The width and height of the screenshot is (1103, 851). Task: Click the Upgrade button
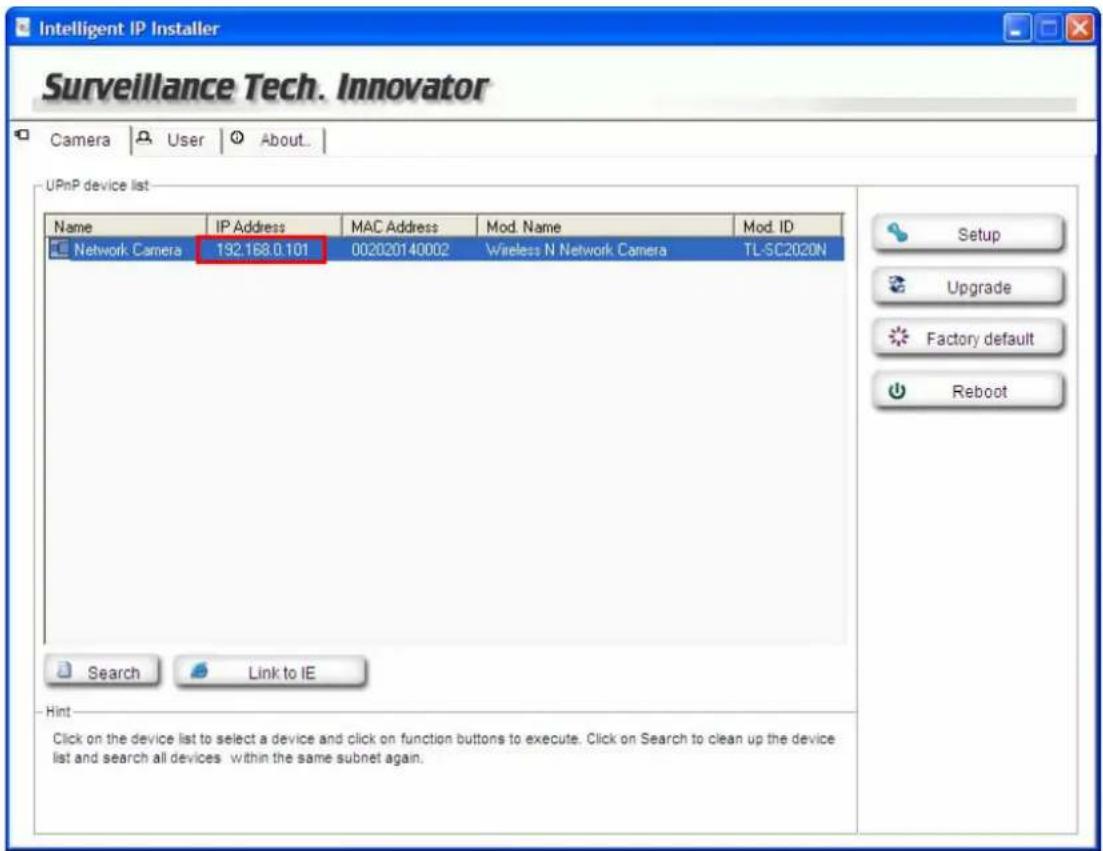[x=968, y=286]
